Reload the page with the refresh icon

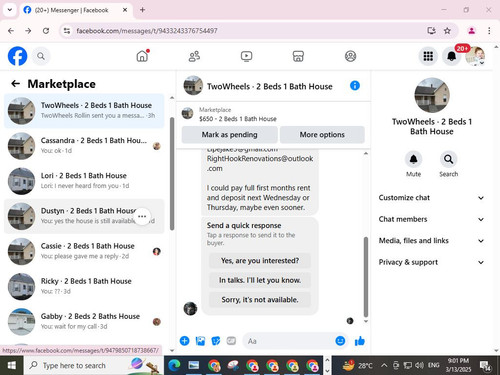(46, 31)
